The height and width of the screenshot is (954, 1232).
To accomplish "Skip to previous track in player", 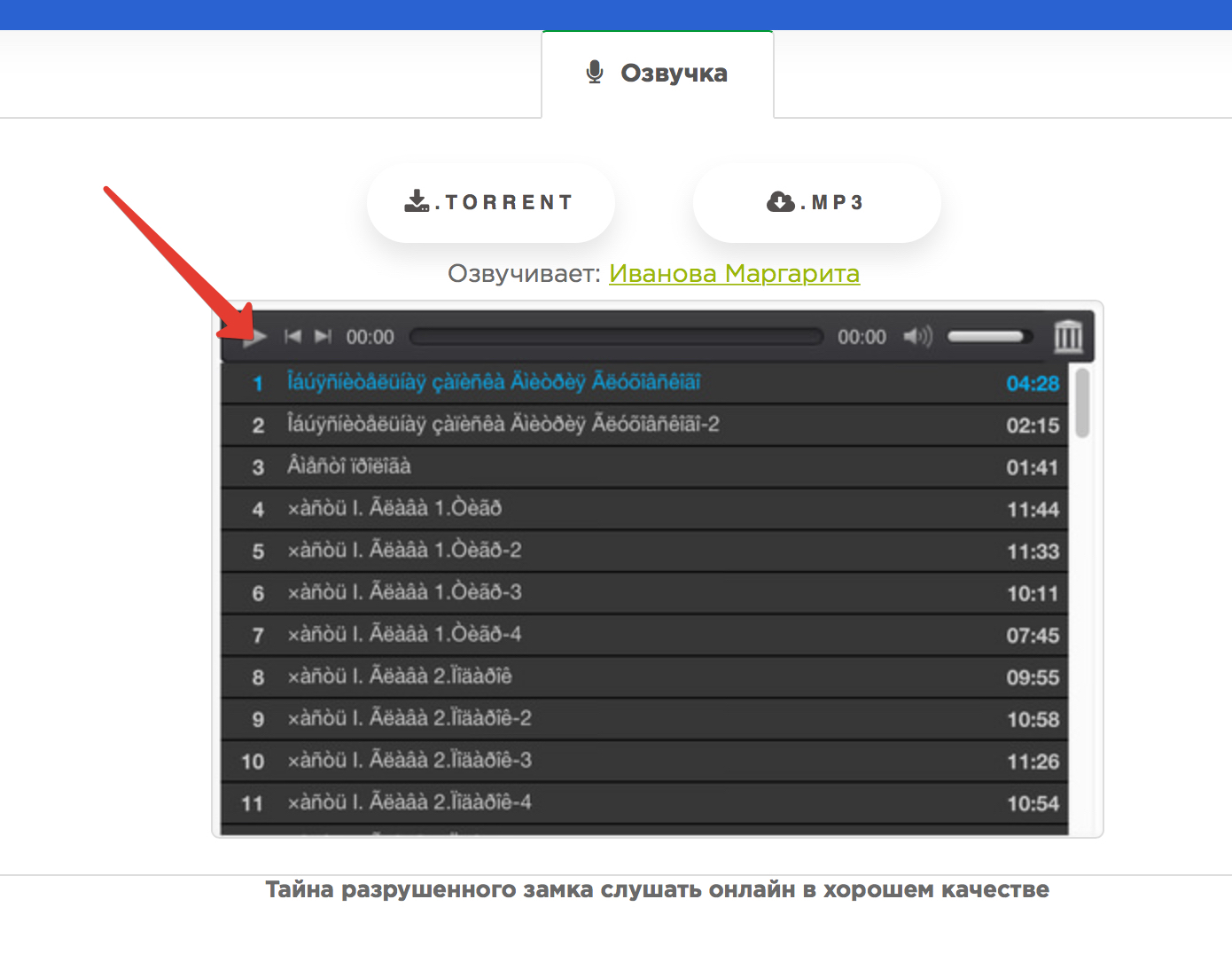I will [x=292, y=337].
